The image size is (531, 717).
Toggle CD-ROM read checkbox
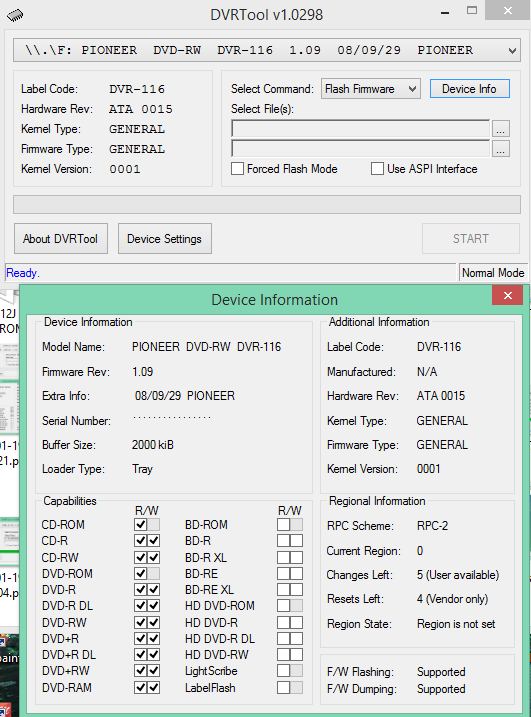point(140,524)
